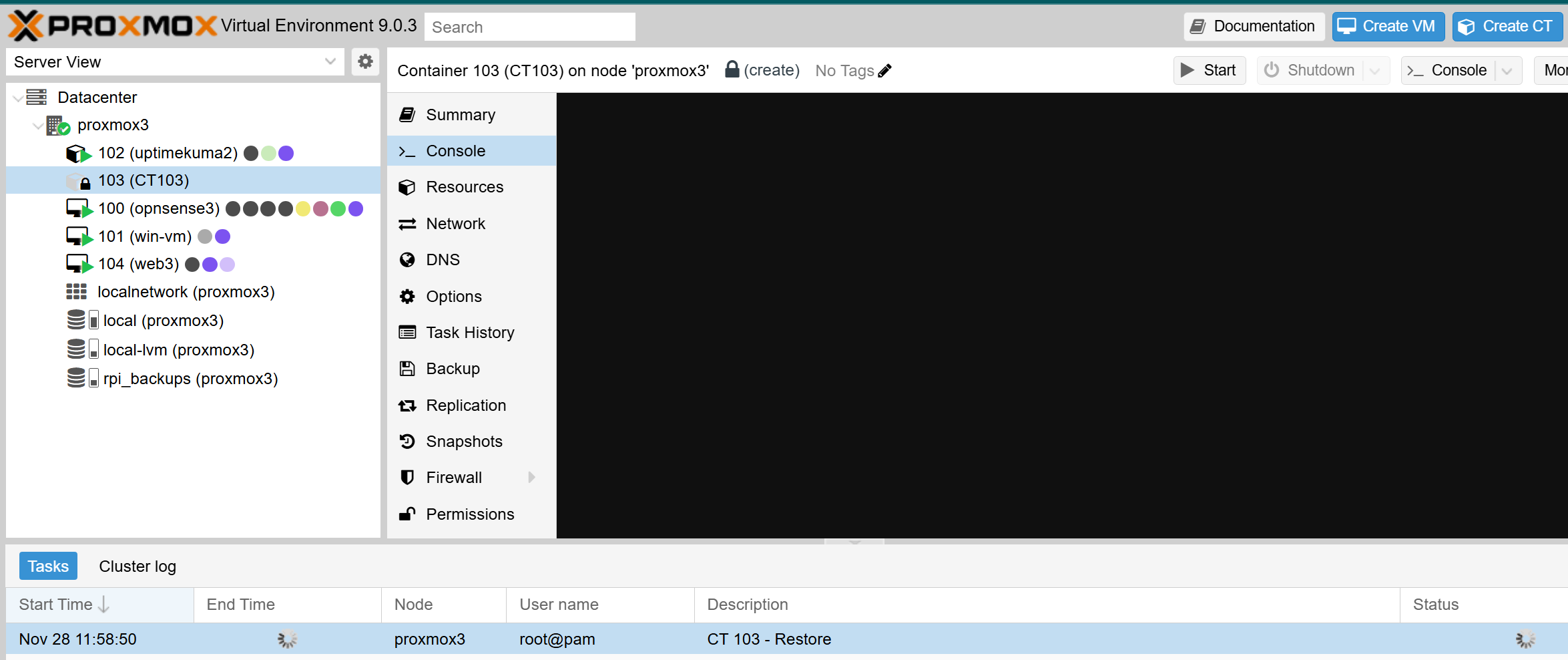This screenshot has width=1568, height=660.
Task: Open the Documentation button
Action: 1254,27
